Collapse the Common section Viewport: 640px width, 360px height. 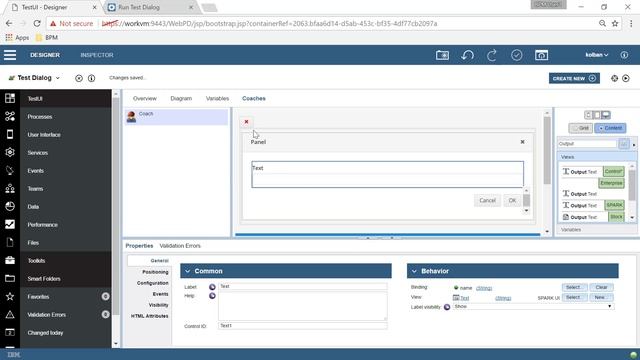pyautogui.click(x=188, y=271)
